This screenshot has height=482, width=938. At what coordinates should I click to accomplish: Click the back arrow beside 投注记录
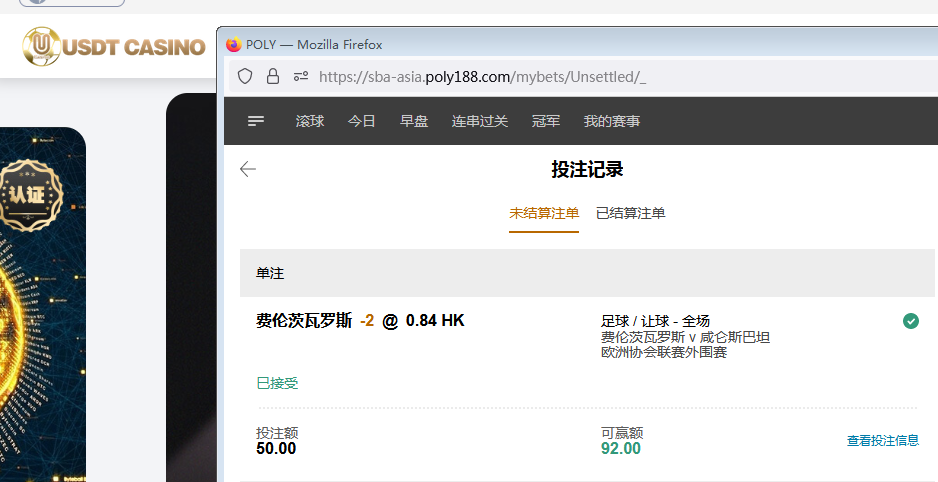pos(248,169)
